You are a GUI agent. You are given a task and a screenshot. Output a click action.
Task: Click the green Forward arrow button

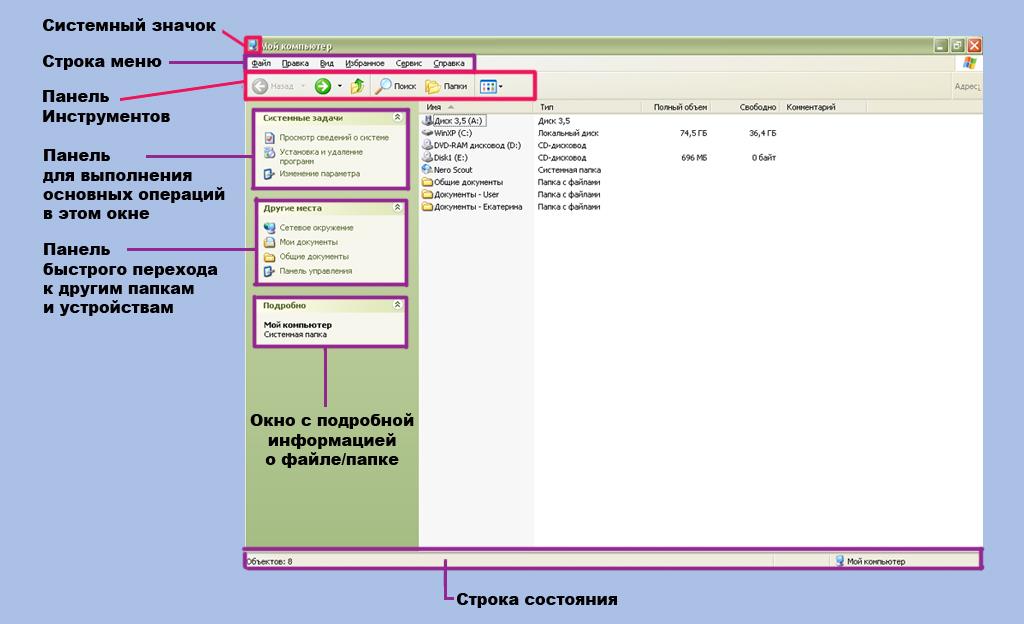click(322, 87)
